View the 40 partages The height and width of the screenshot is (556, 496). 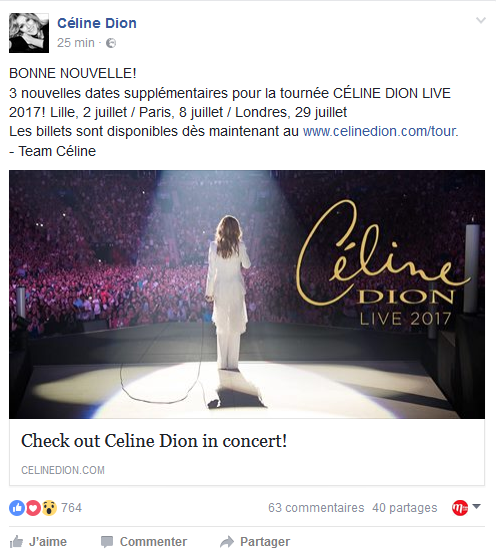[x=405, y=508]
